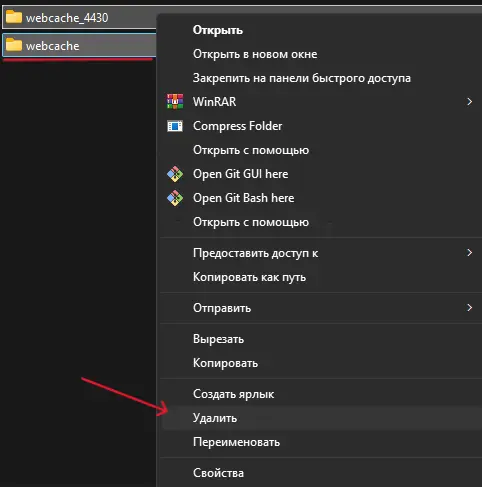
Task: Click the Git Bash icon
Action: coord(175,198)
